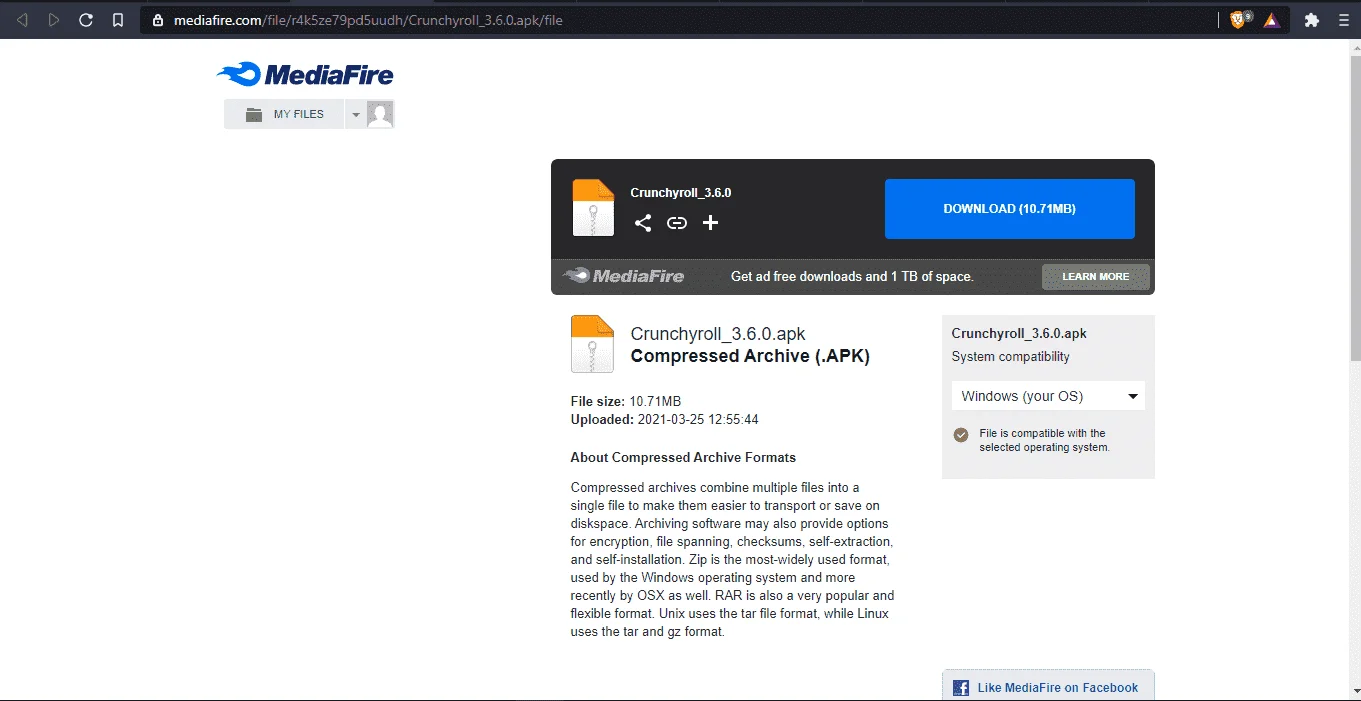Open the Windows (your OS) dropdown
1361x701 pixels.
[1048, 396]
